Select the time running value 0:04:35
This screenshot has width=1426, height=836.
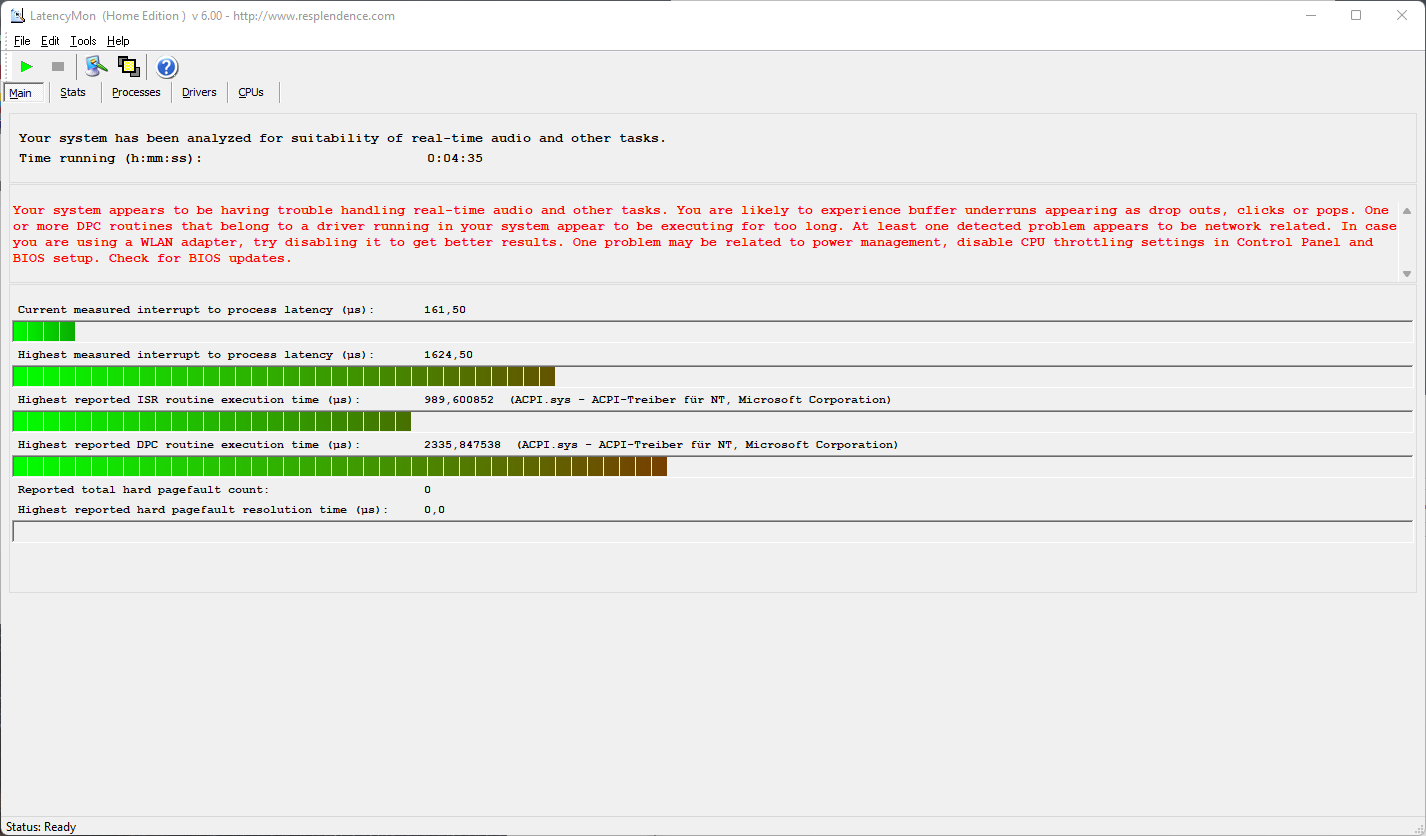455,158
